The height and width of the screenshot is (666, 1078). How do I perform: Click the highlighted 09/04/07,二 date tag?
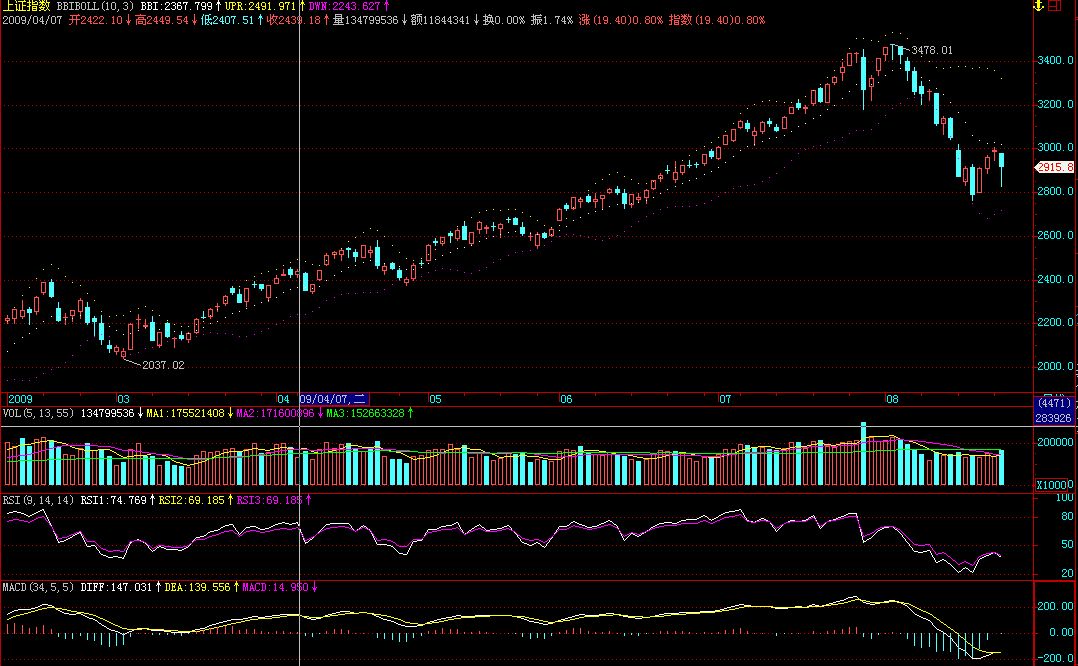(x=334, y=399)
